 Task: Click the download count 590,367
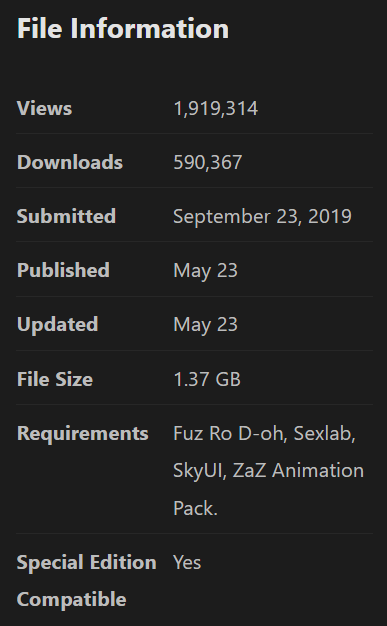tap(208, 162)
